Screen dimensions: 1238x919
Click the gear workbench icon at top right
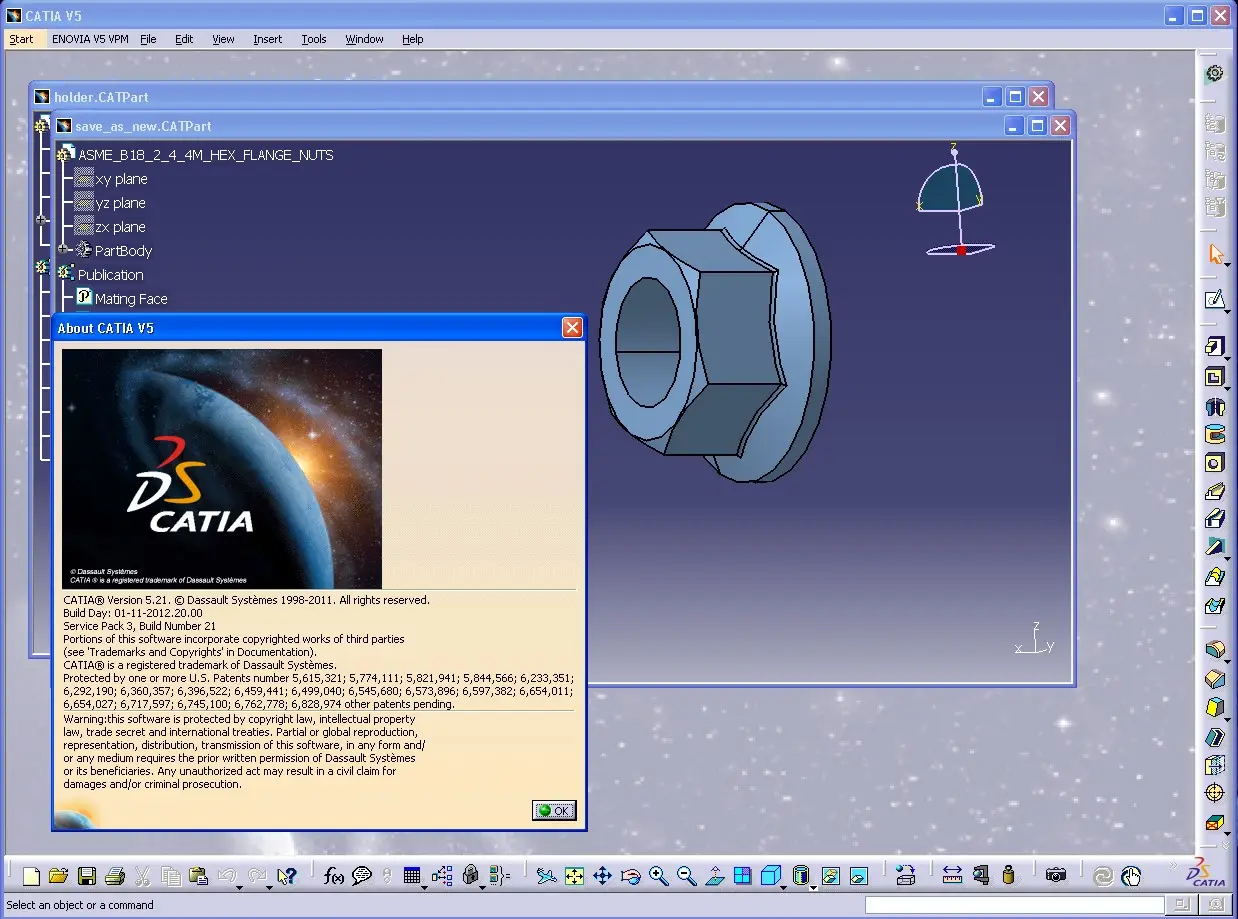click(x=1215, y=73)
